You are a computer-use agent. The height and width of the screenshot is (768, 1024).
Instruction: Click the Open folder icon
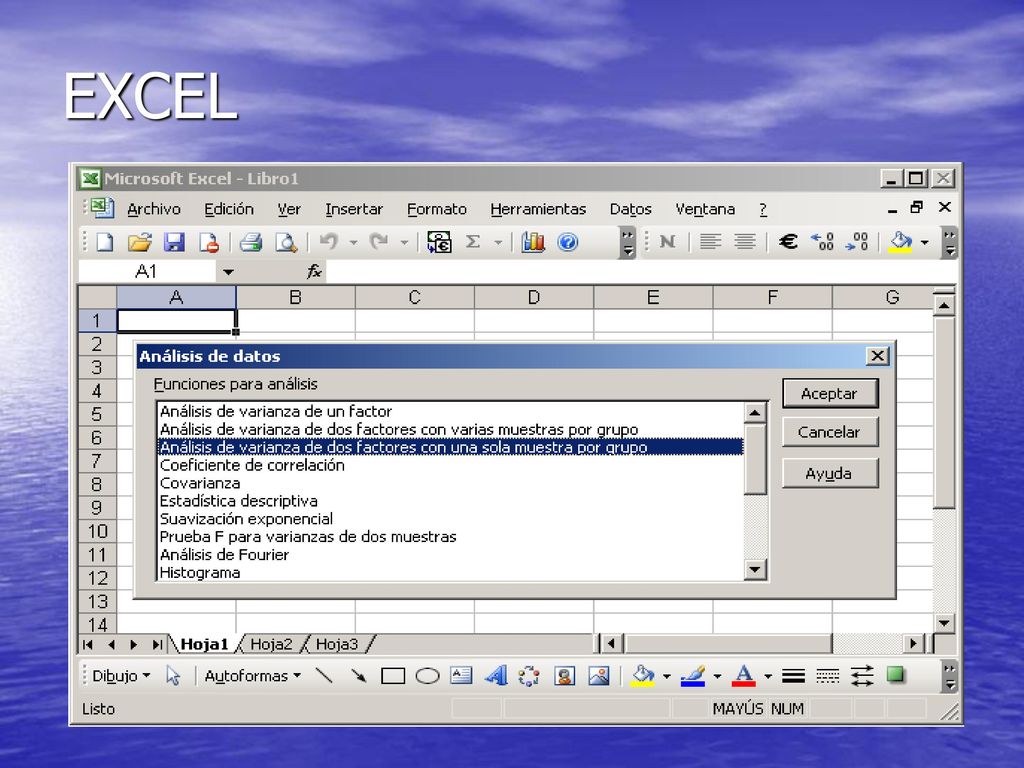139,242
